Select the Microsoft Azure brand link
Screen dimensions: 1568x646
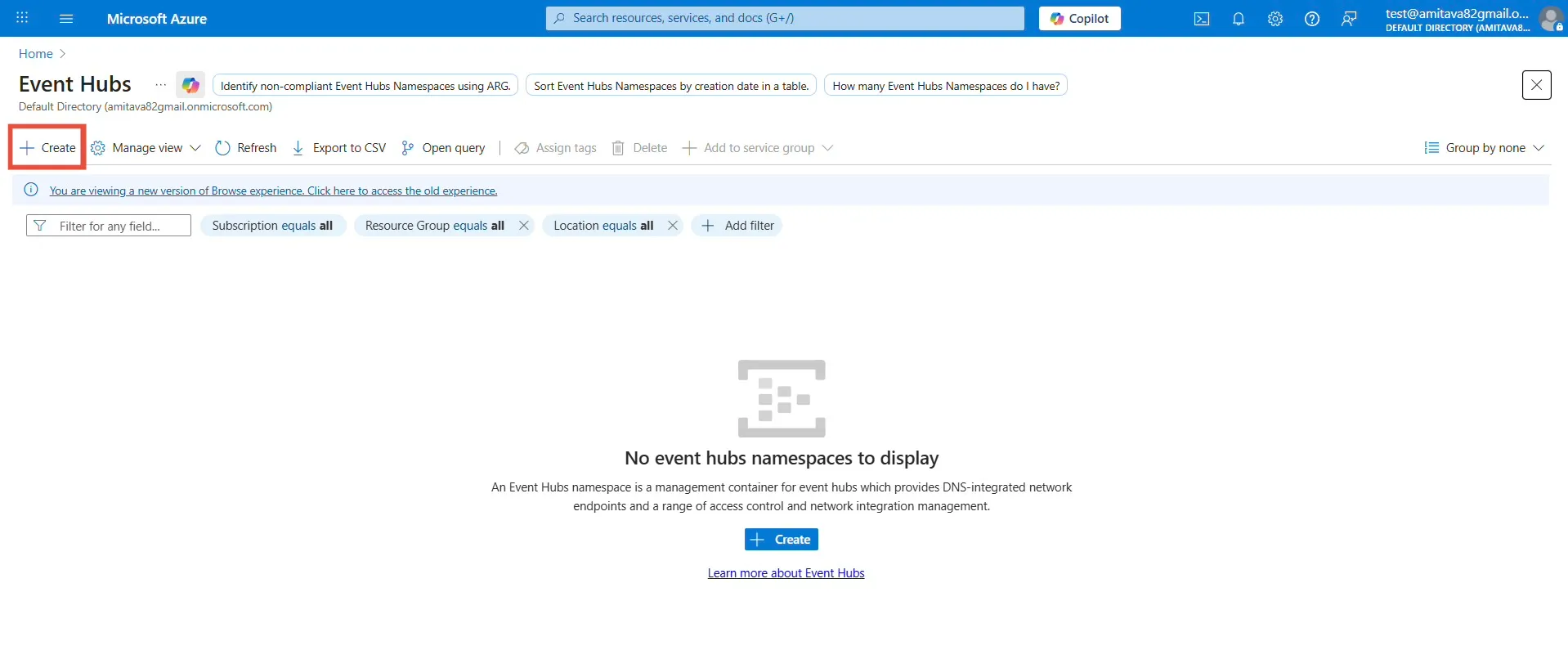pyautogui.click(x=157, y=19)
